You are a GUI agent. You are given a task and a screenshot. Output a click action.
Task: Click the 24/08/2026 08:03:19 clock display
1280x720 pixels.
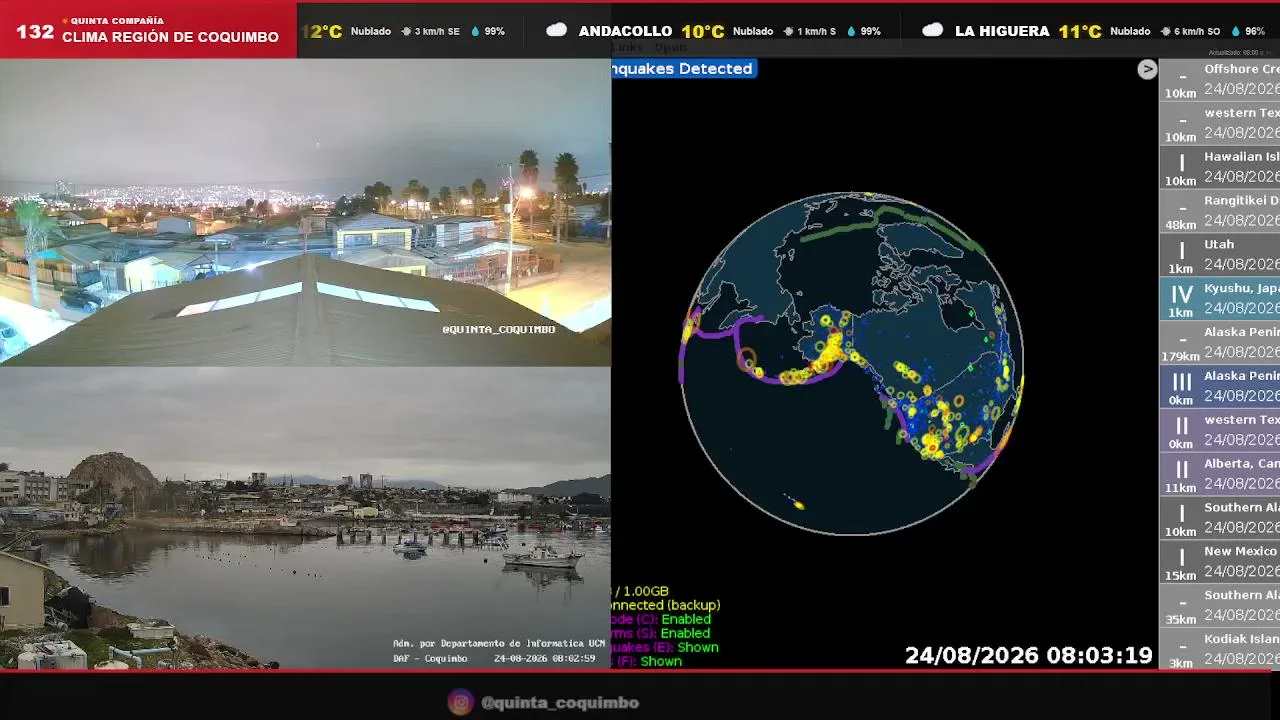tap(1029, 656)
